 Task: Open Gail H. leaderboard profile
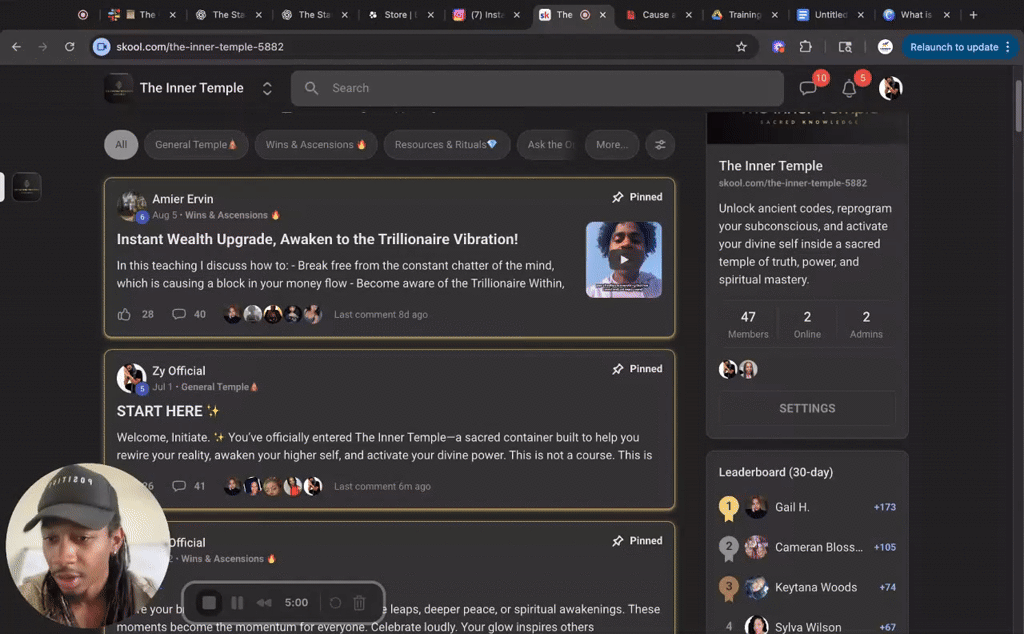point(792,507)
